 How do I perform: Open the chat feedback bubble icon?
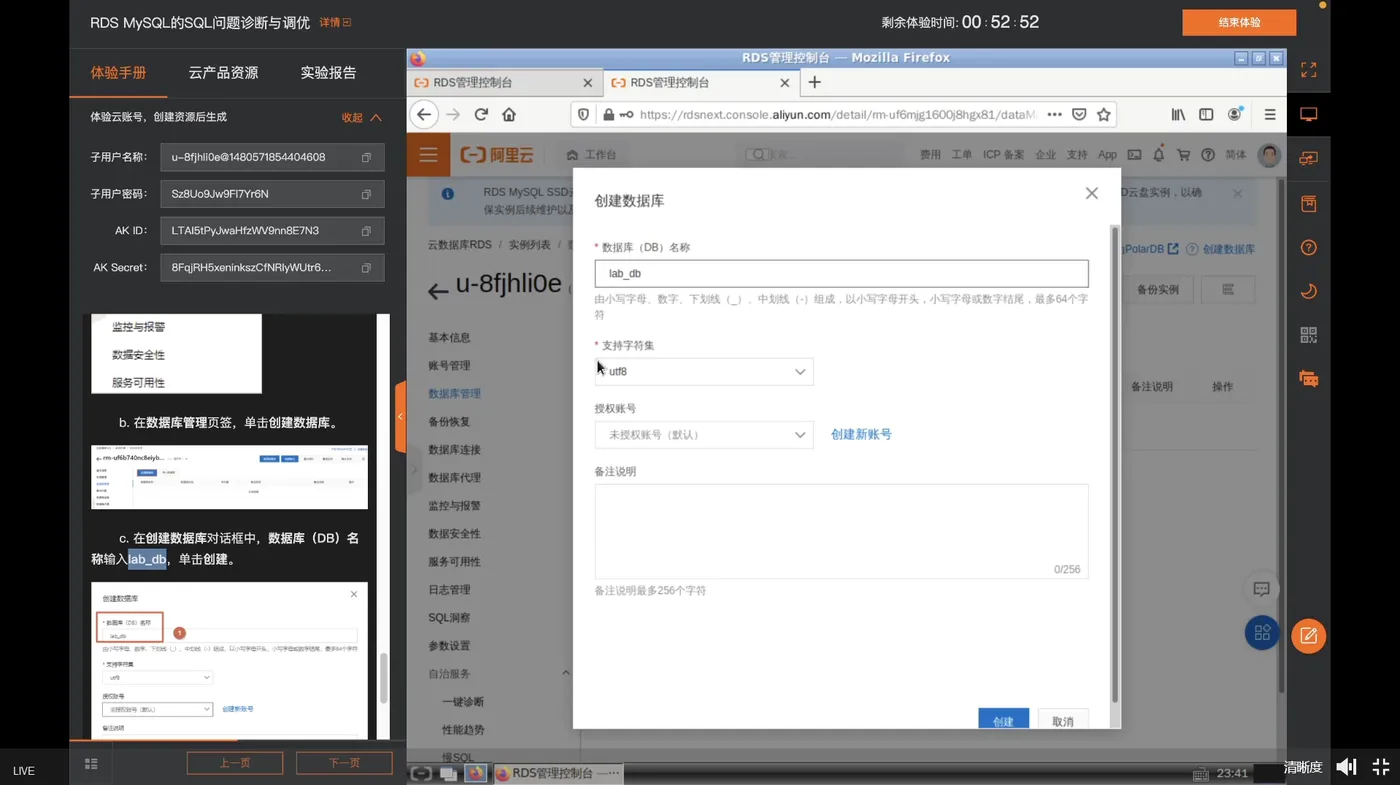1262,589
